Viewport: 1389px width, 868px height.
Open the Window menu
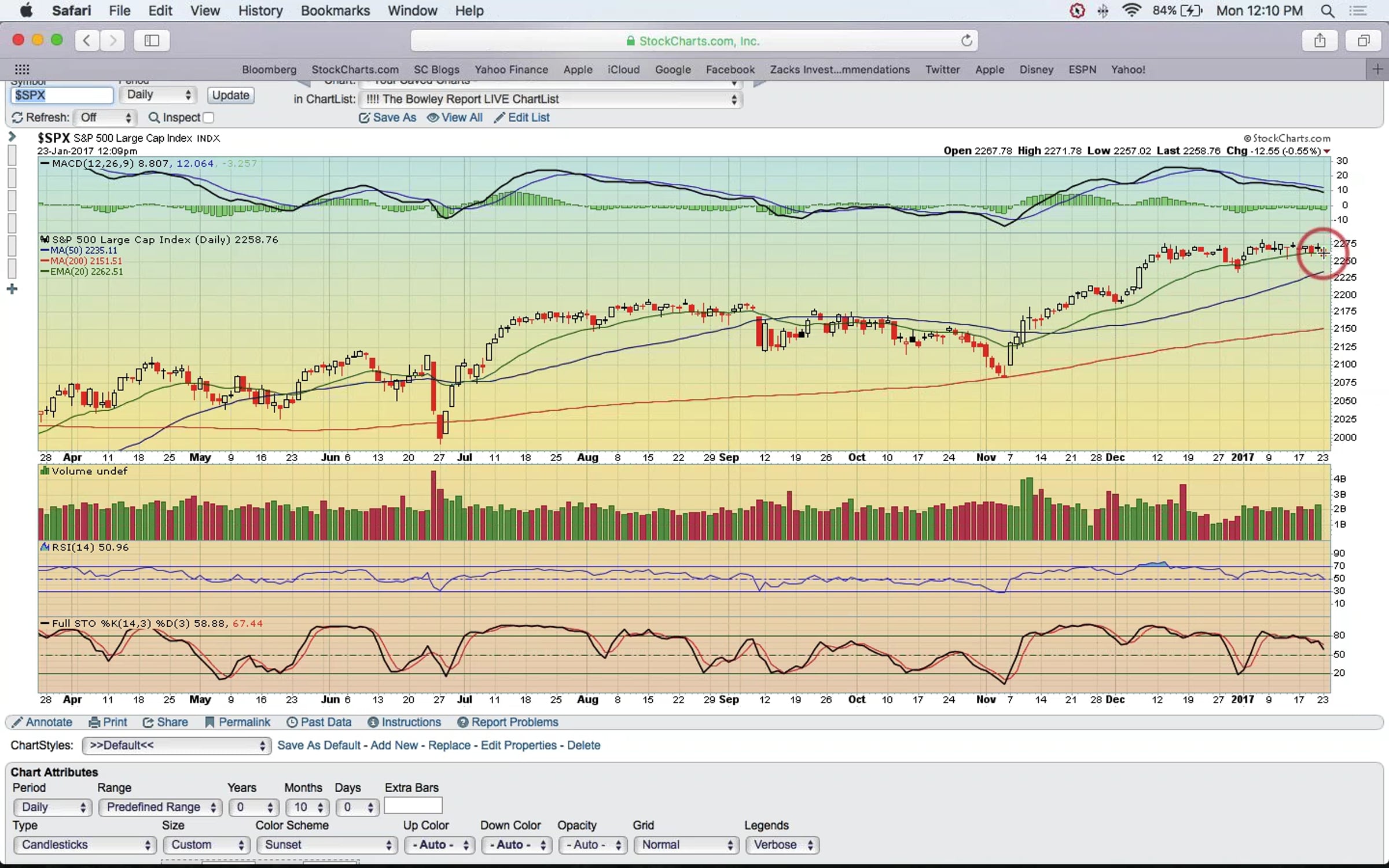point(412,11)
